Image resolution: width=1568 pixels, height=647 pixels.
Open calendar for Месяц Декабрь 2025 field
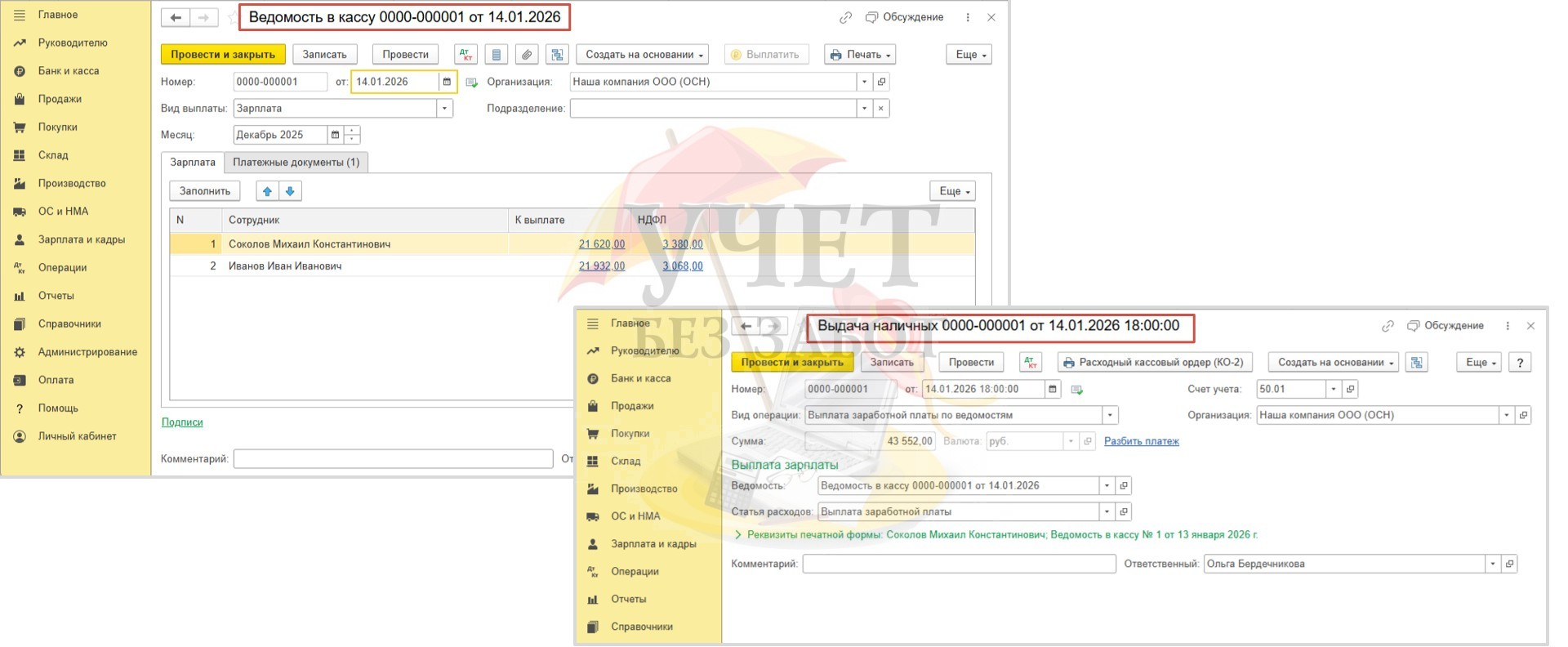point(335,135)
